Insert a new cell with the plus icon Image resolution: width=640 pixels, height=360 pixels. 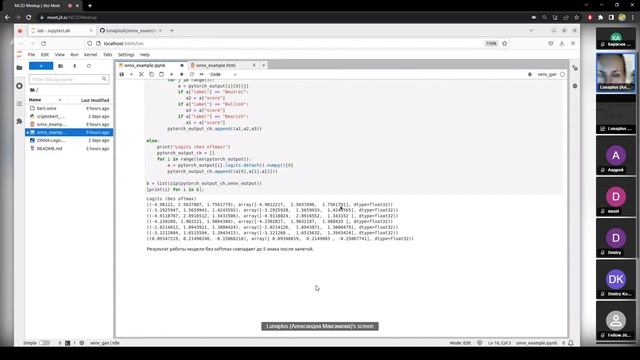[131, 74]
